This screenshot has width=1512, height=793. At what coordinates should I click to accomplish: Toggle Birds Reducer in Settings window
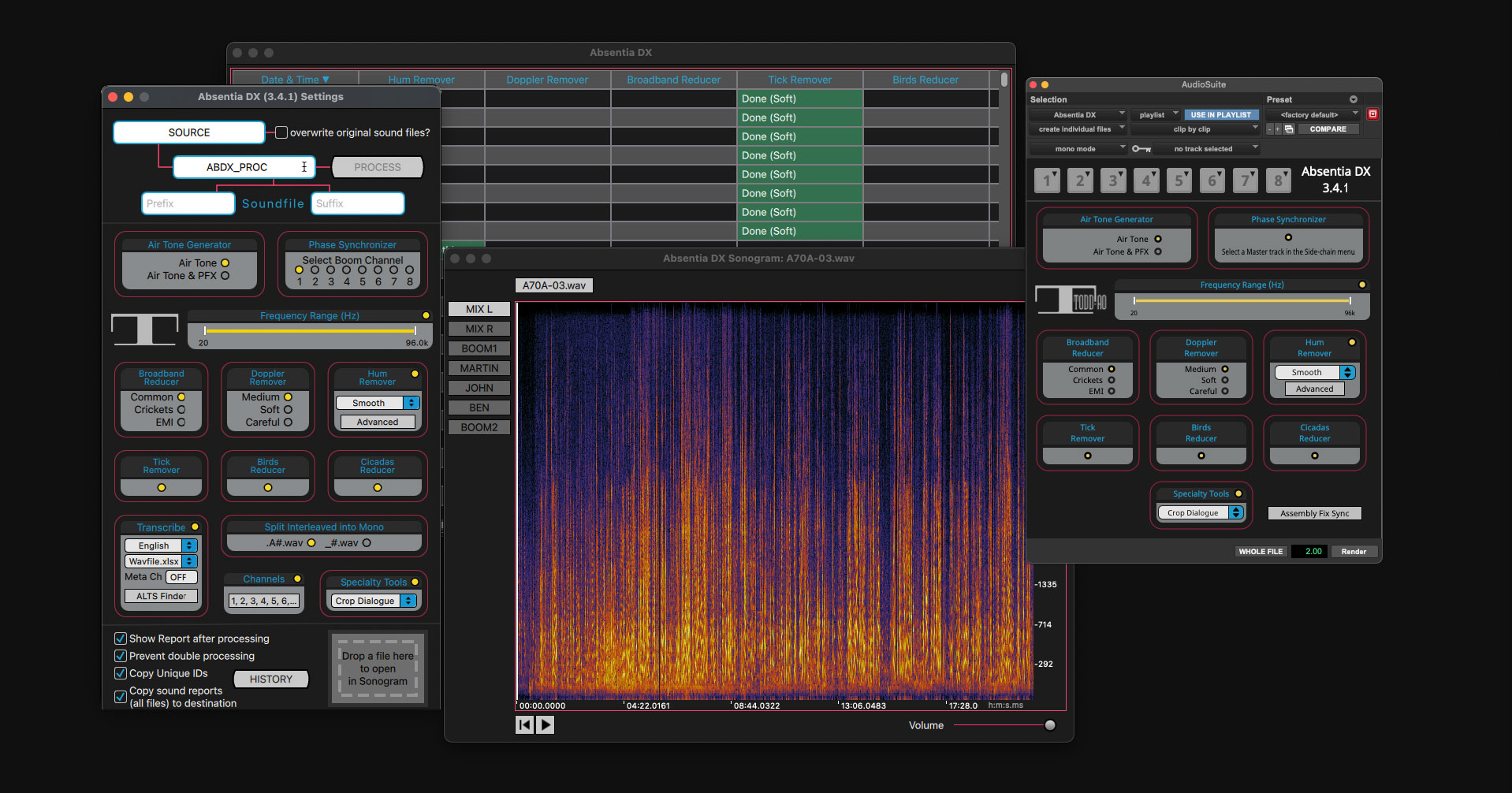[x=268, y=488]
